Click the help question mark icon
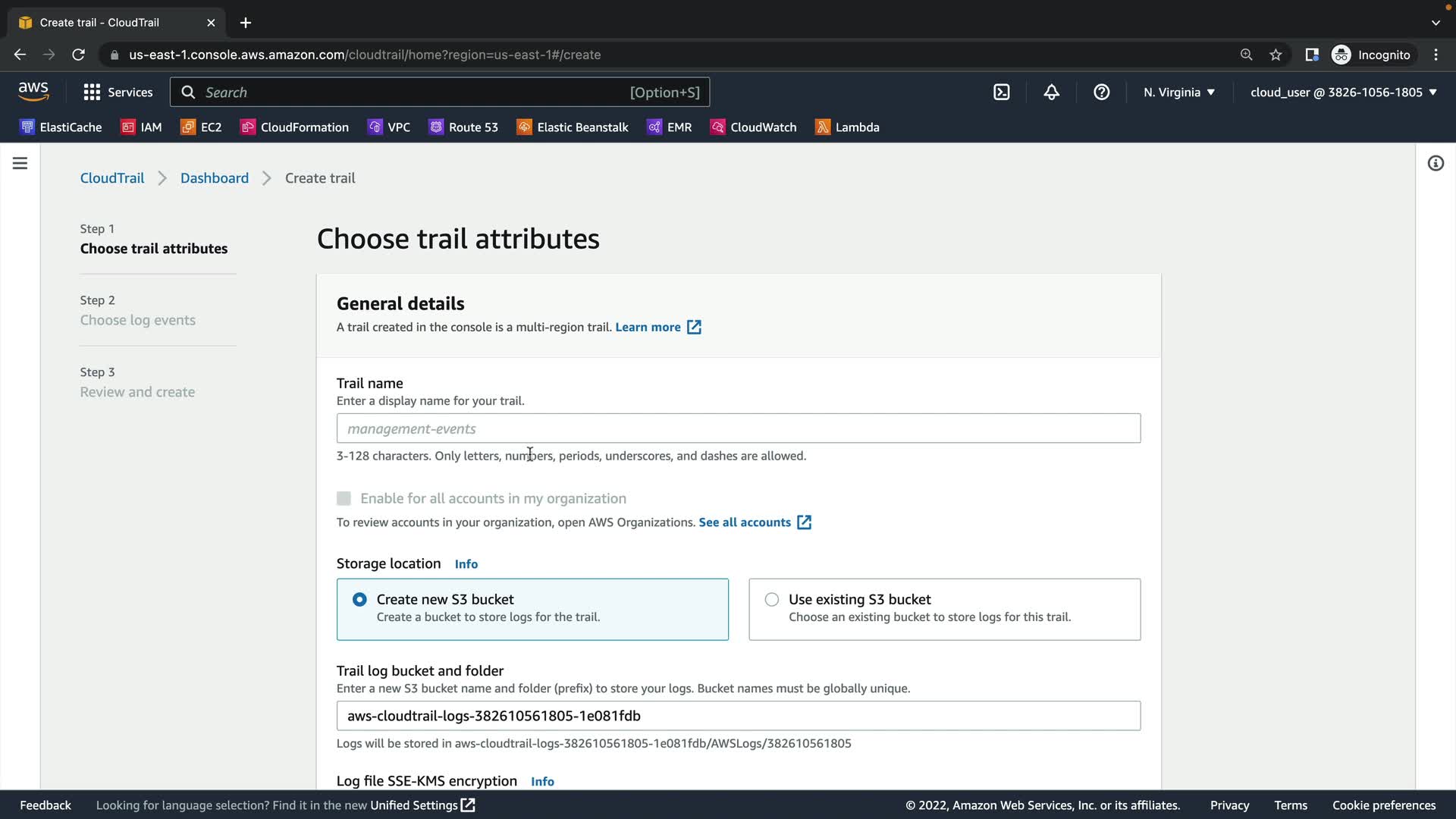The width and height of the screenshot is (1456, 819). (x=1101, y=93)
